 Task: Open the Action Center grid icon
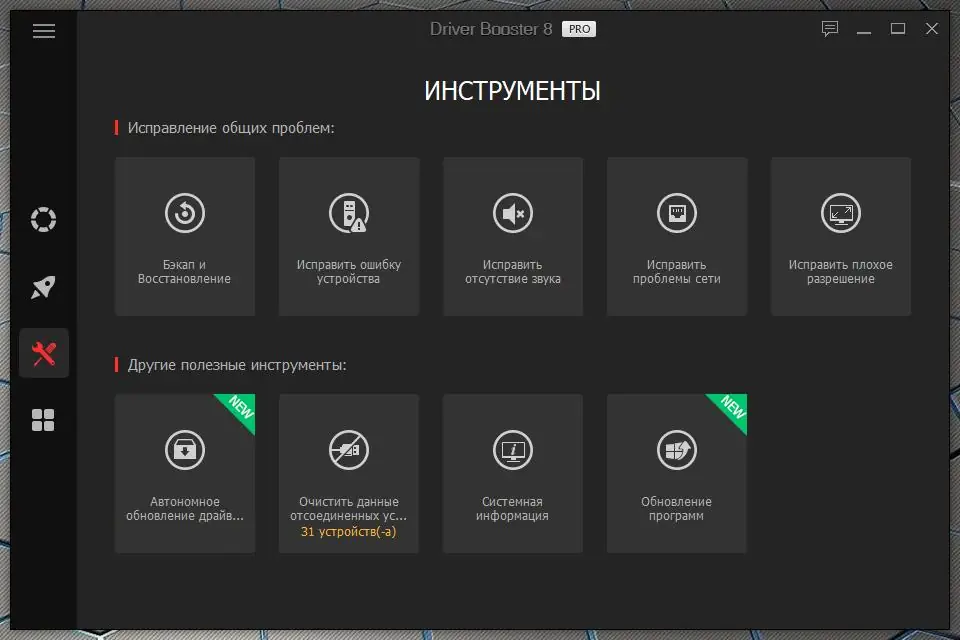pos(43,420)
